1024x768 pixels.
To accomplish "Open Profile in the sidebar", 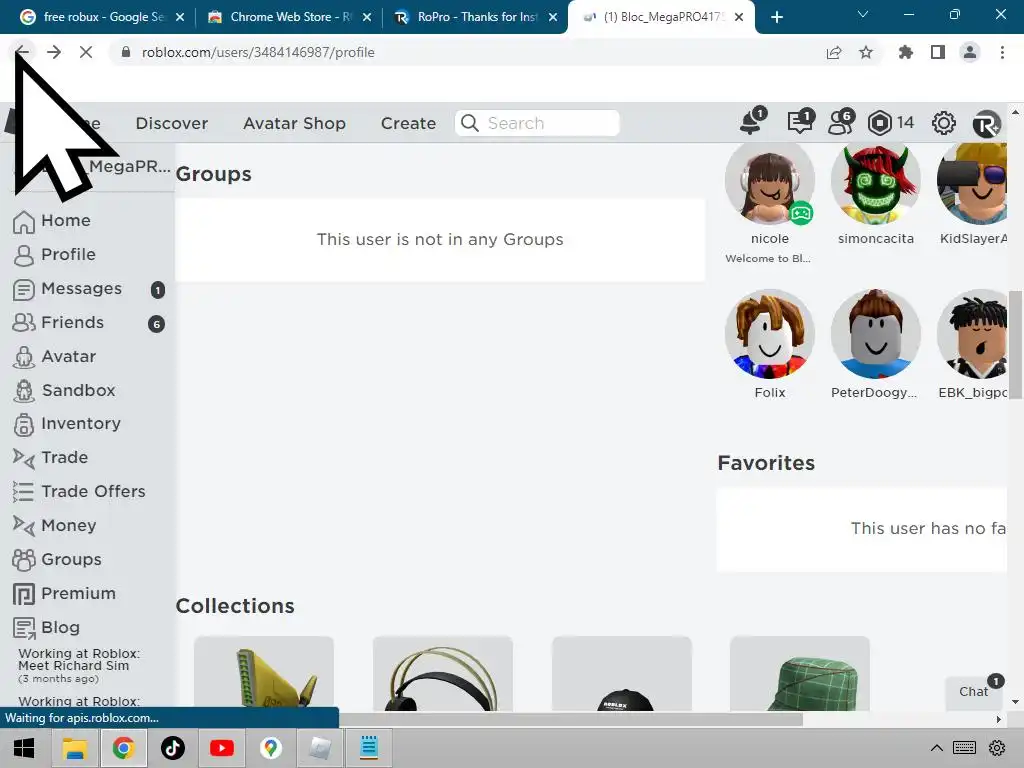I will pyautogui.click(x=68, y=255).
